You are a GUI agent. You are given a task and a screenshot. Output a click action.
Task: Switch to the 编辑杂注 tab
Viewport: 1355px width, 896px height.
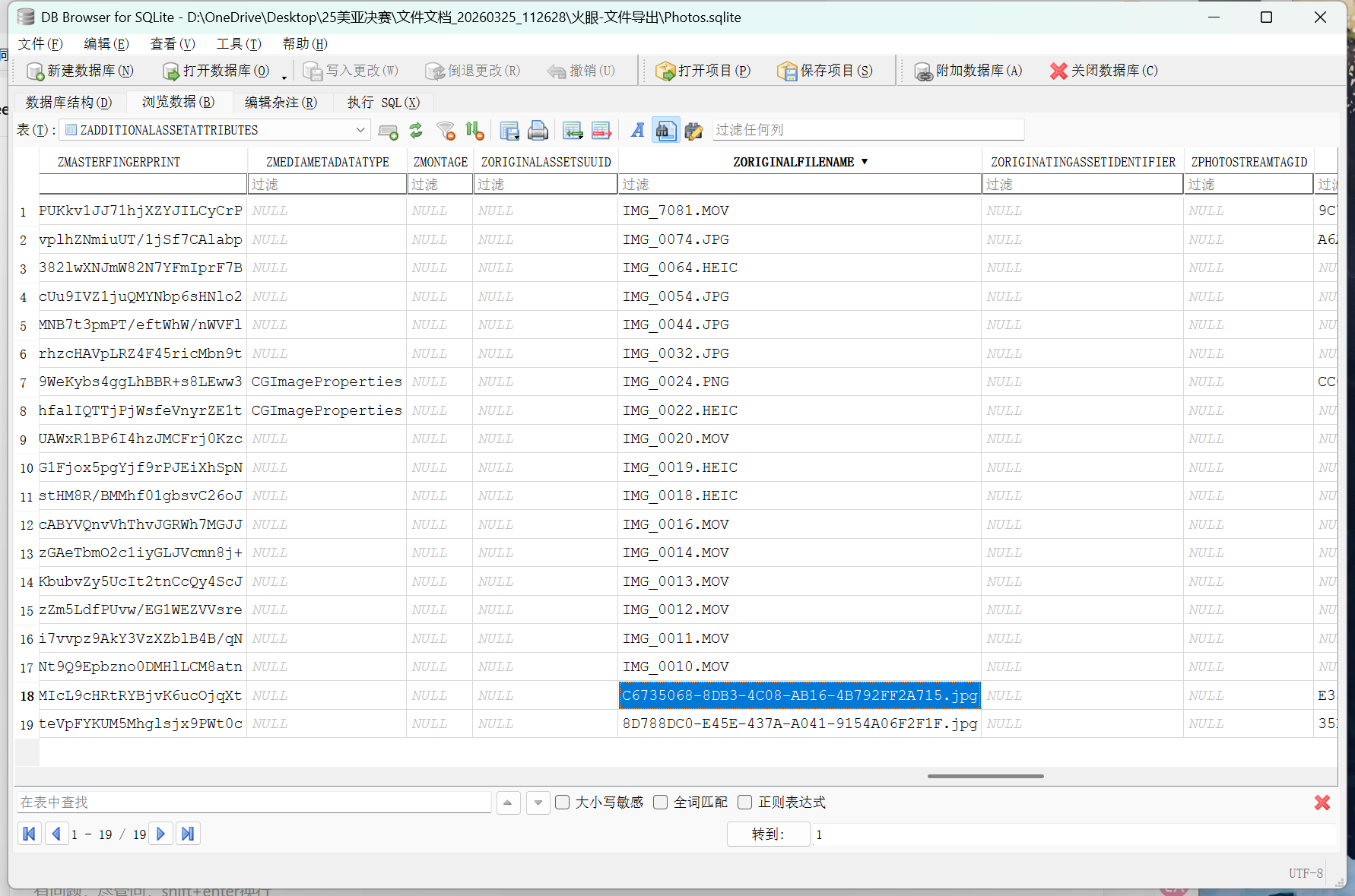click(281, 103)
